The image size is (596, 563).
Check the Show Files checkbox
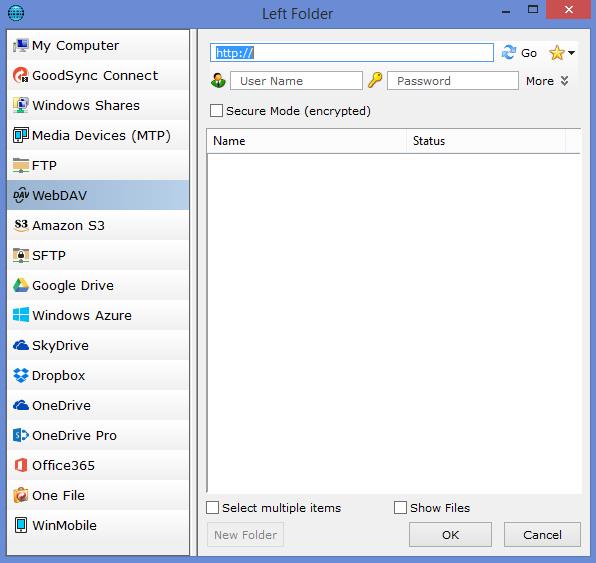tap(400, 507)
